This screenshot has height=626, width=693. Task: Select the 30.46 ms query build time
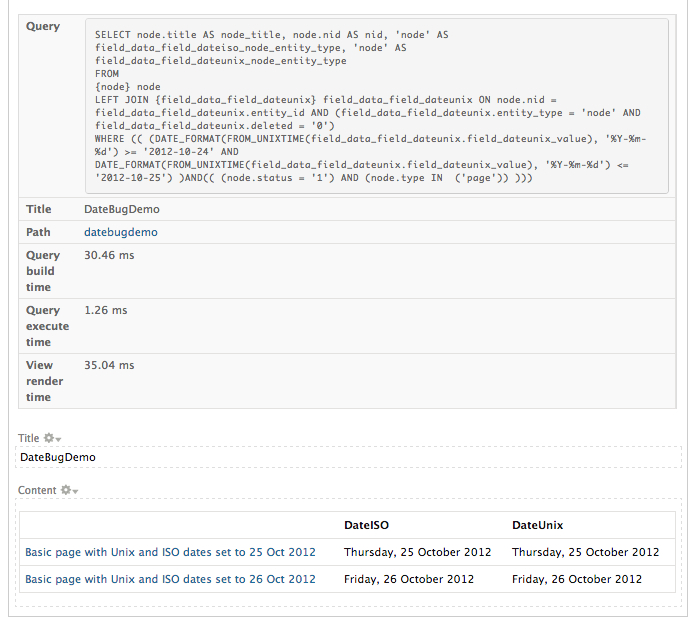tap(109, 255)
